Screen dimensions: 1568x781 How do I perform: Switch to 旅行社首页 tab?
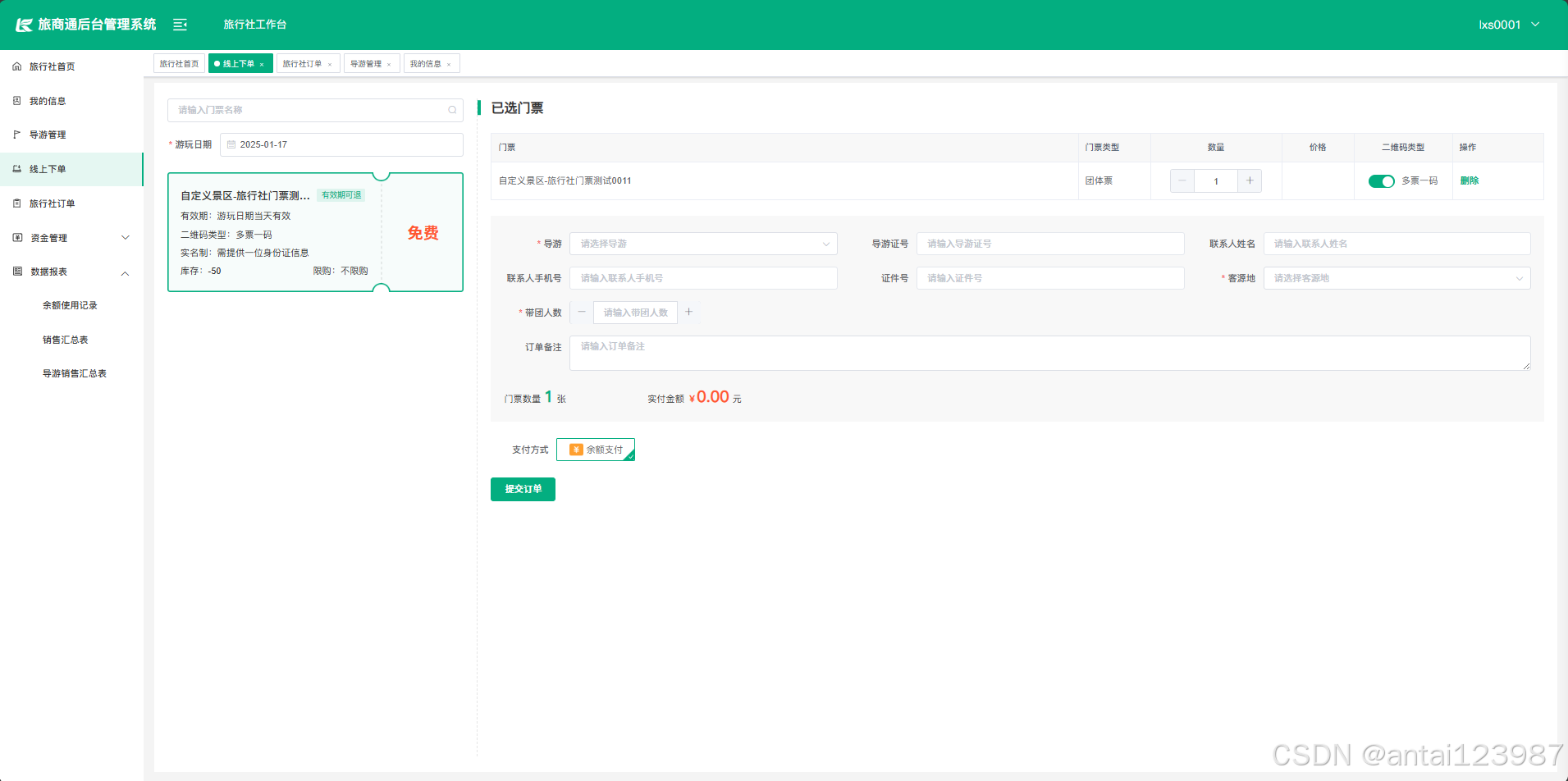click(179, 64)
